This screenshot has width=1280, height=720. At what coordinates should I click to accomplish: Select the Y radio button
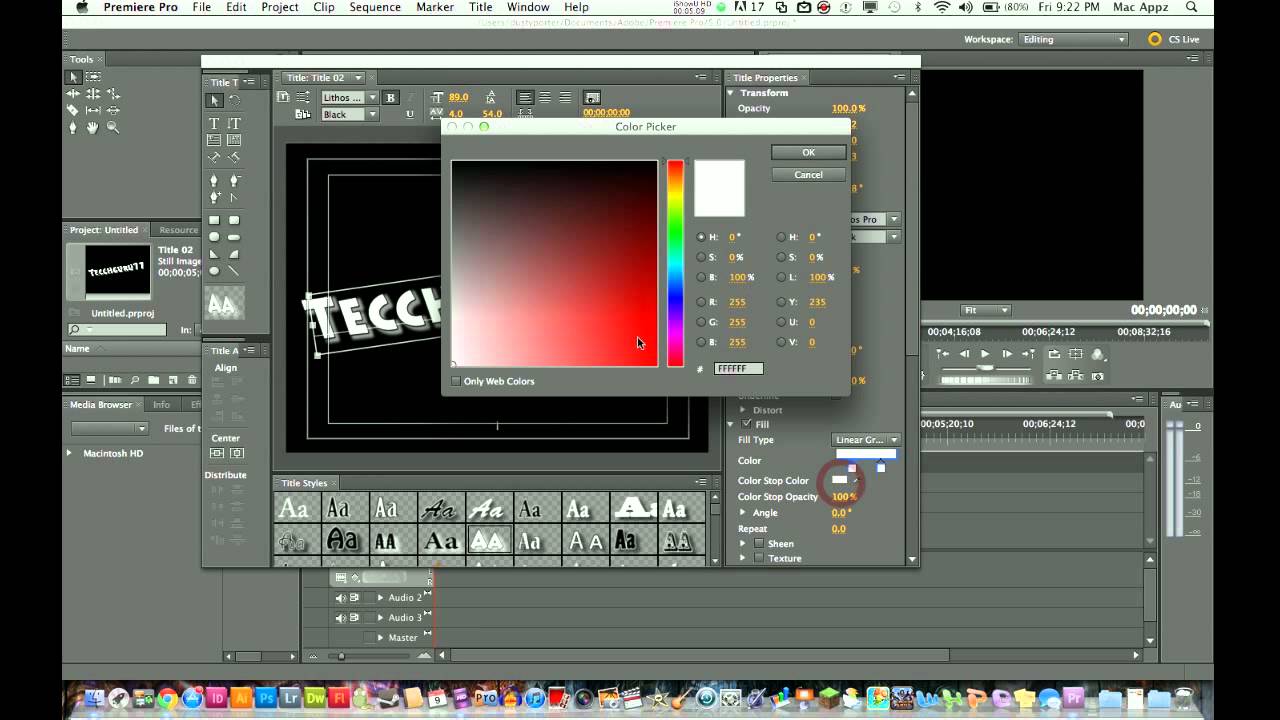coord(781,302)
